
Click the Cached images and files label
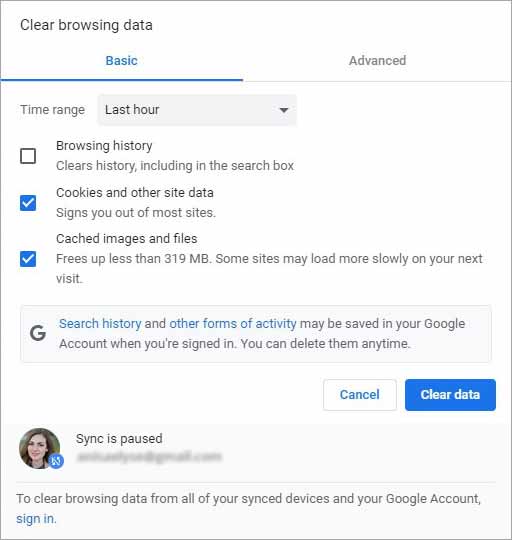tap(127, 239)
